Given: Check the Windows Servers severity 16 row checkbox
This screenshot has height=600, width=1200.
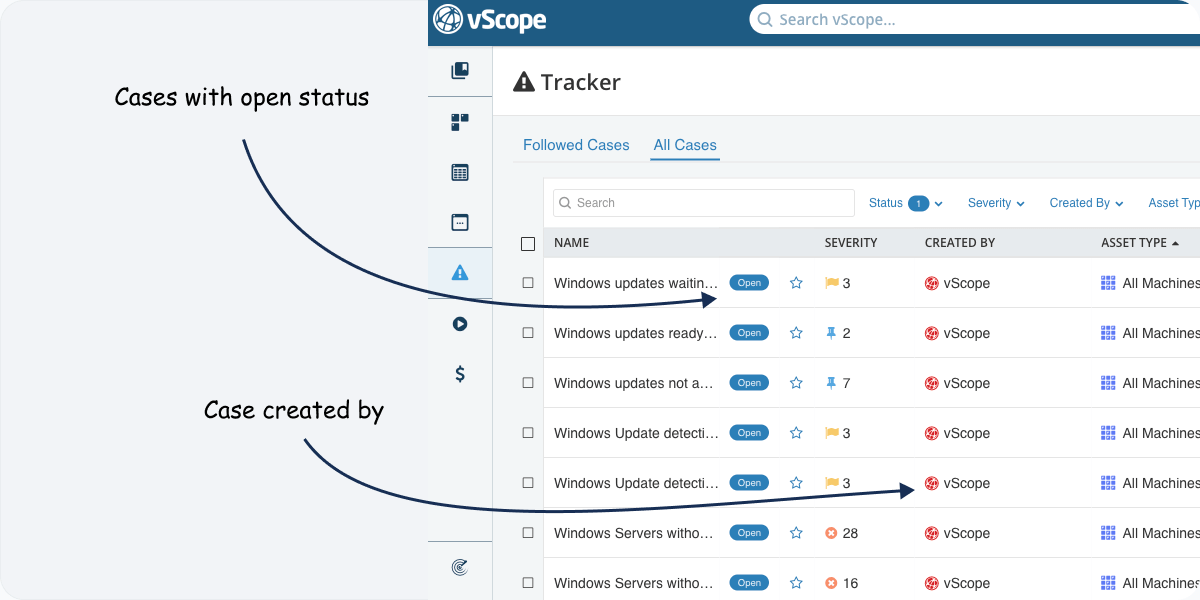Looking at the screenshot, I should 528,583.
